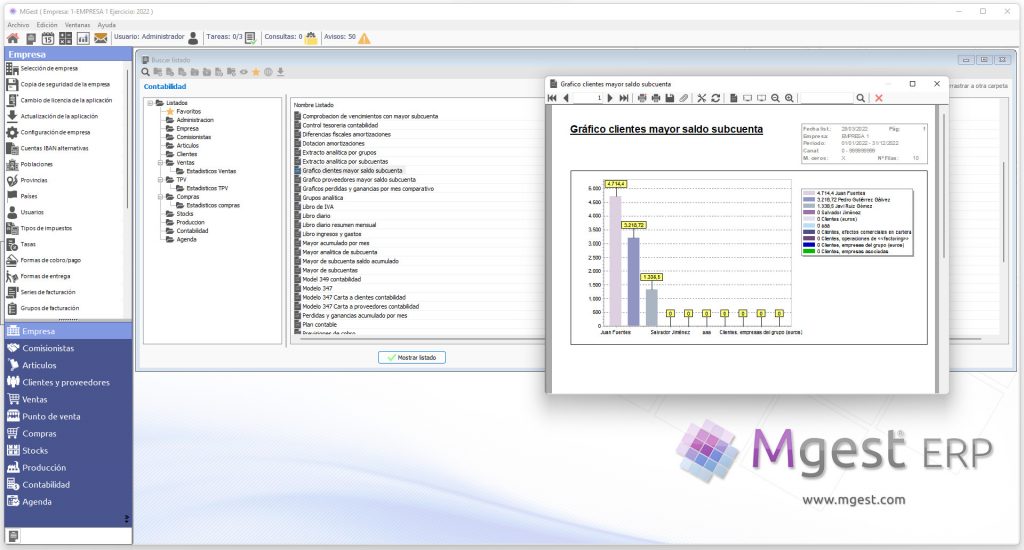Click the eye icon in listado toolbar

coord(244,72)
